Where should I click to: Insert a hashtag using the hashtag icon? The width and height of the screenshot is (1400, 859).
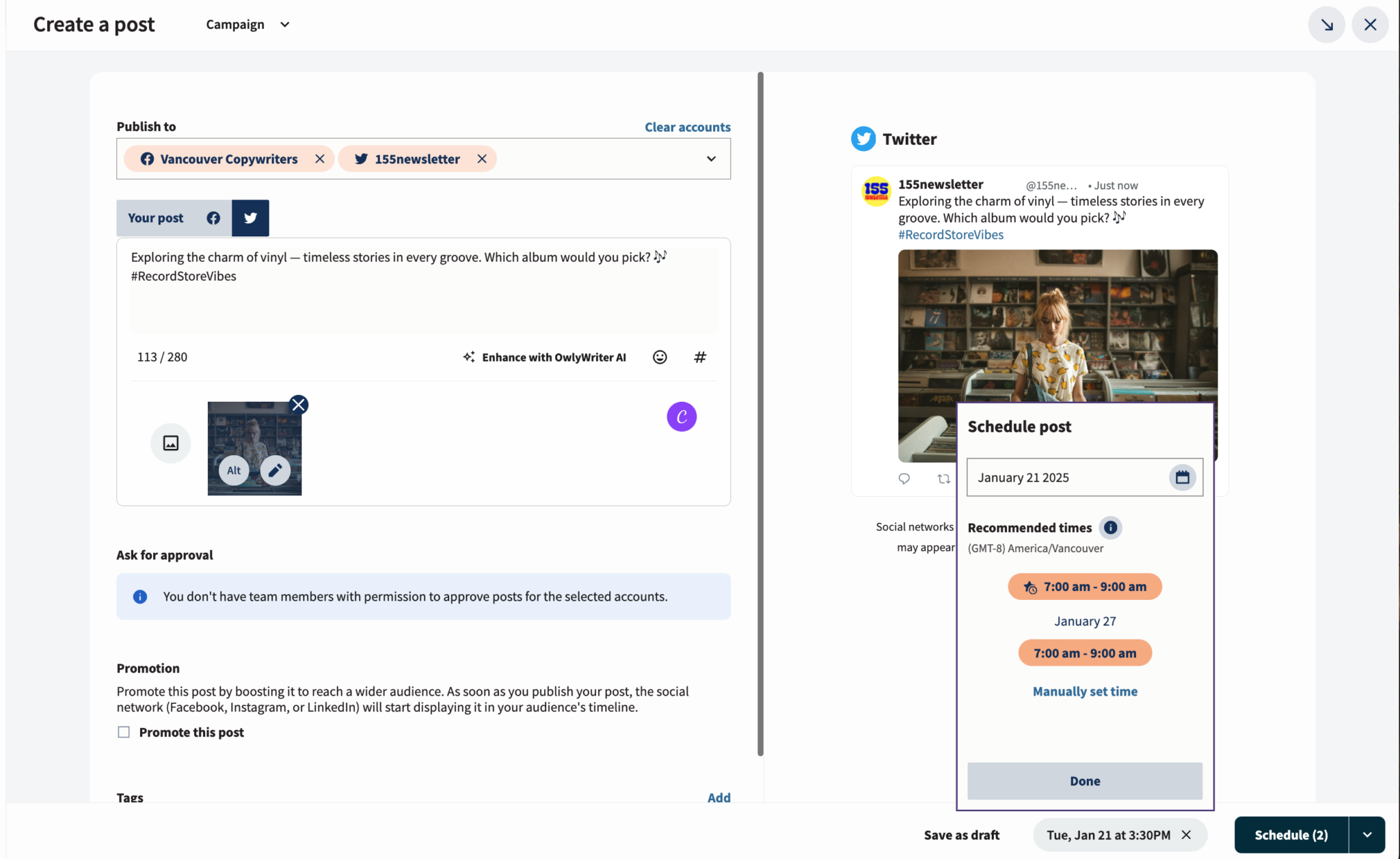699,357
